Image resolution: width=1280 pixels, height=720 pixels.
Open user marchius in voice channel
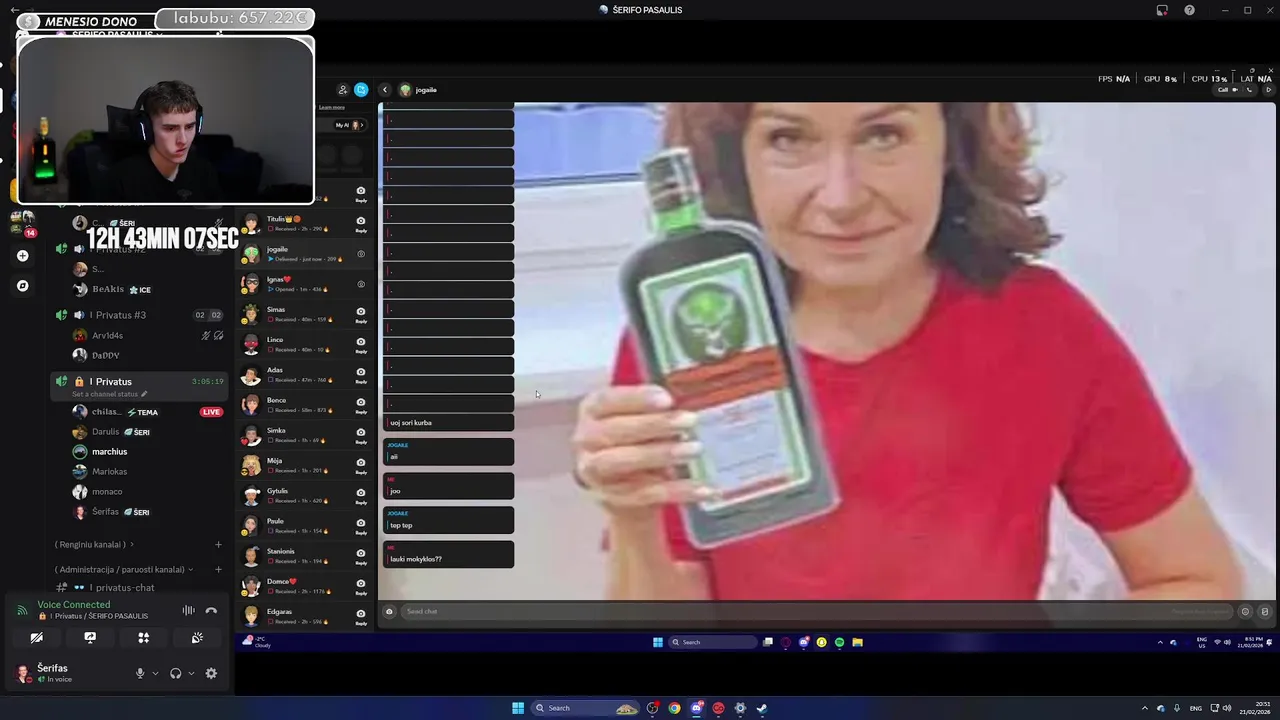pyautogui.click(x=110, y=452)
